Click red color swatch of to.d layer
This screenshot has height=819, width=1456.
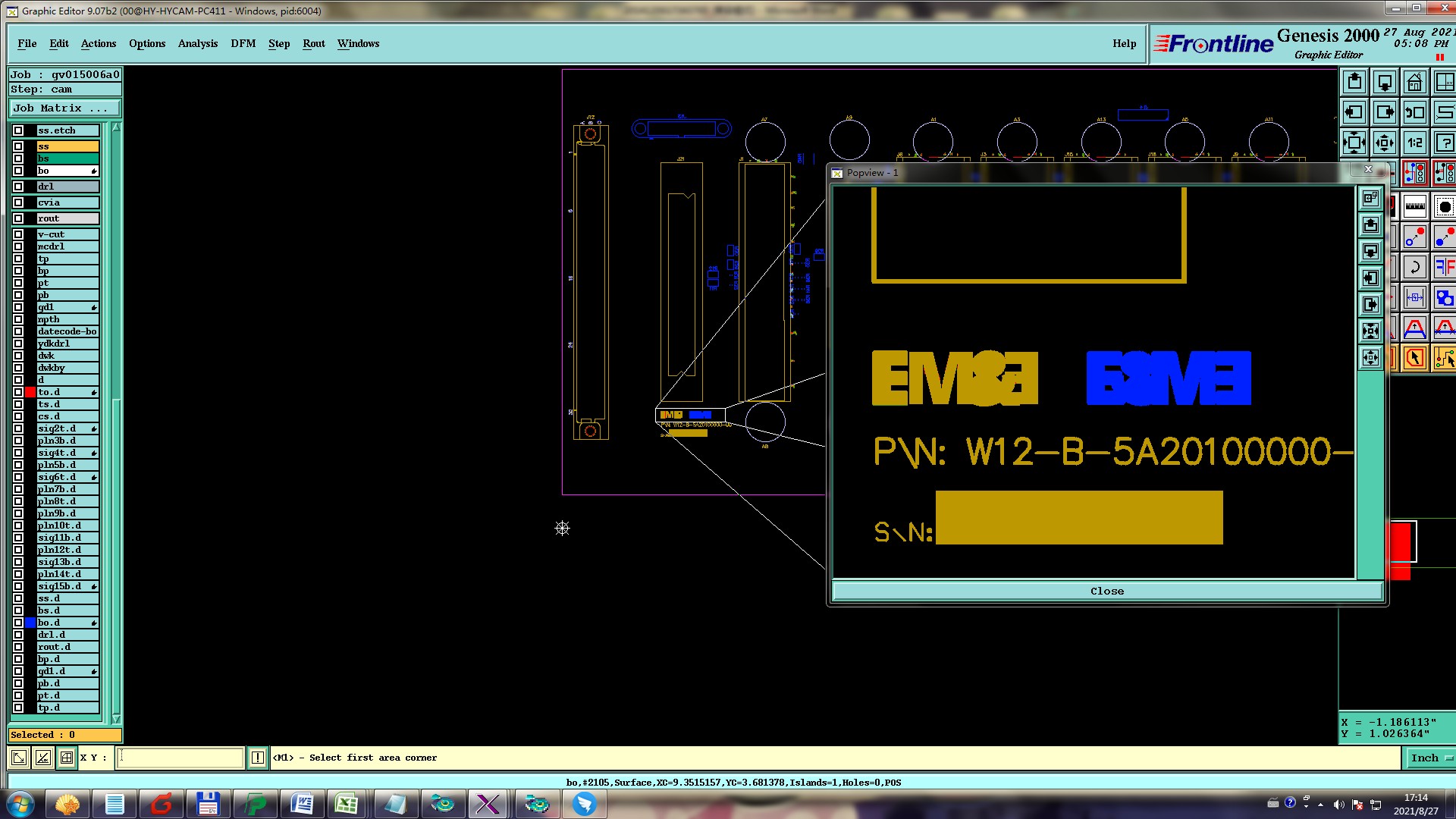(30, 392)
